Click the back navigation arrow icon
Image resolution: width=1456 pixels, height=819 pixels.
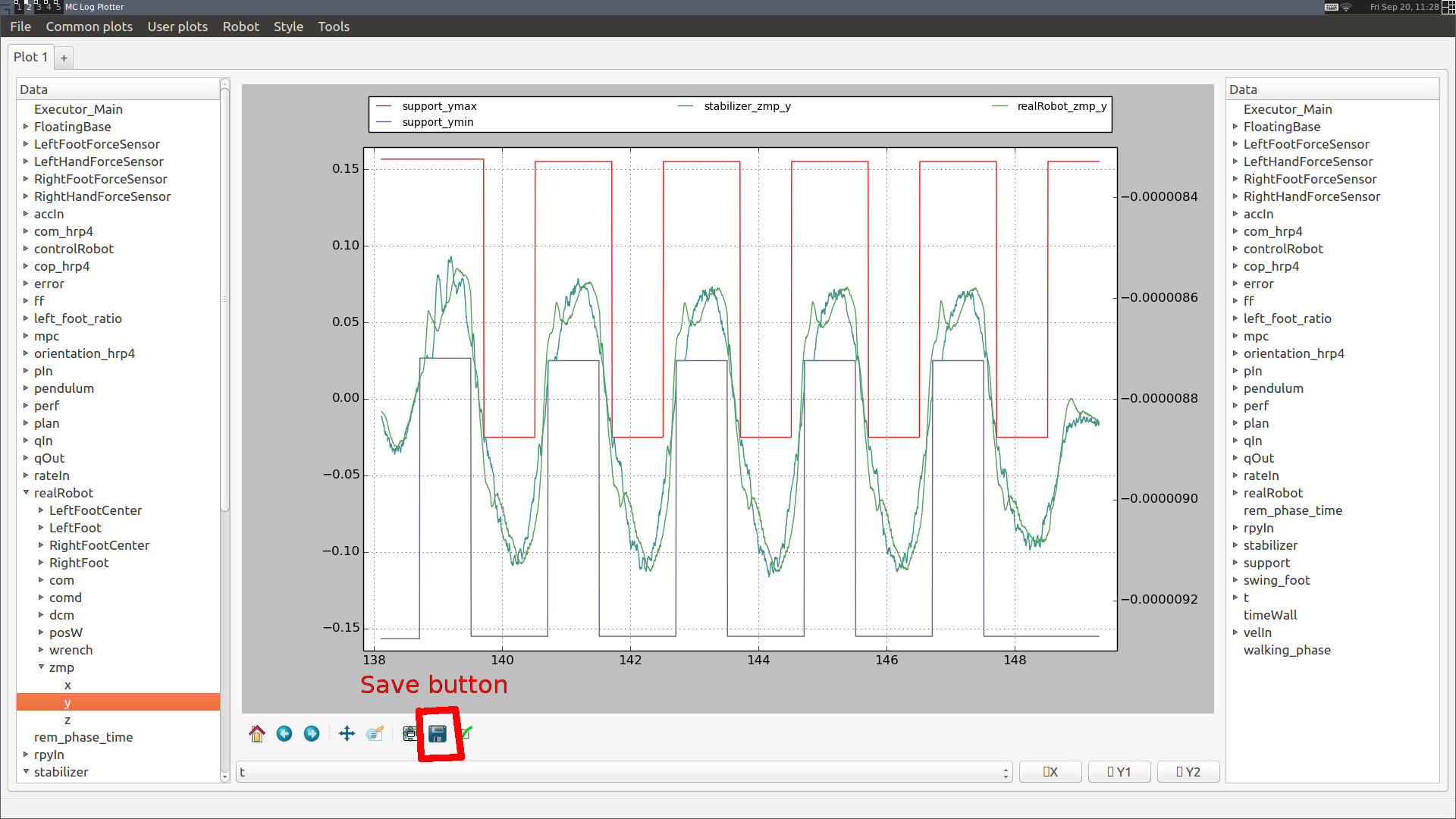[x=283, y=733]
